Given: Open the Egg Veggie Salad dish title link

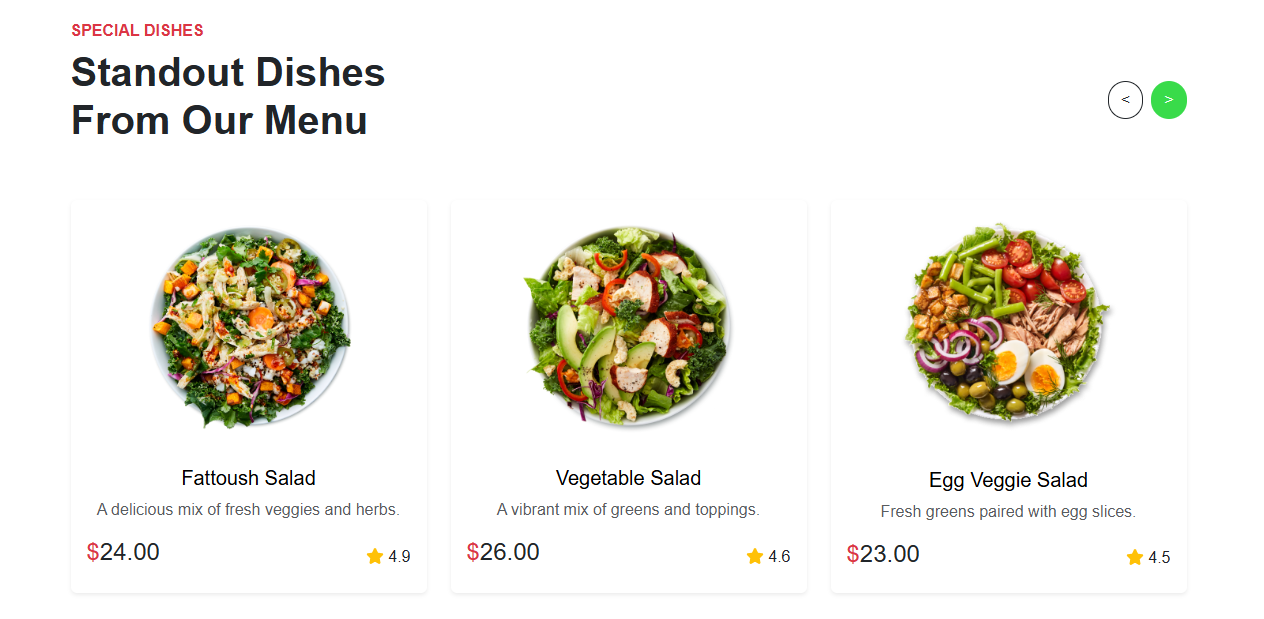Looking at the screenshot, I should click(x=1008, y=480).
